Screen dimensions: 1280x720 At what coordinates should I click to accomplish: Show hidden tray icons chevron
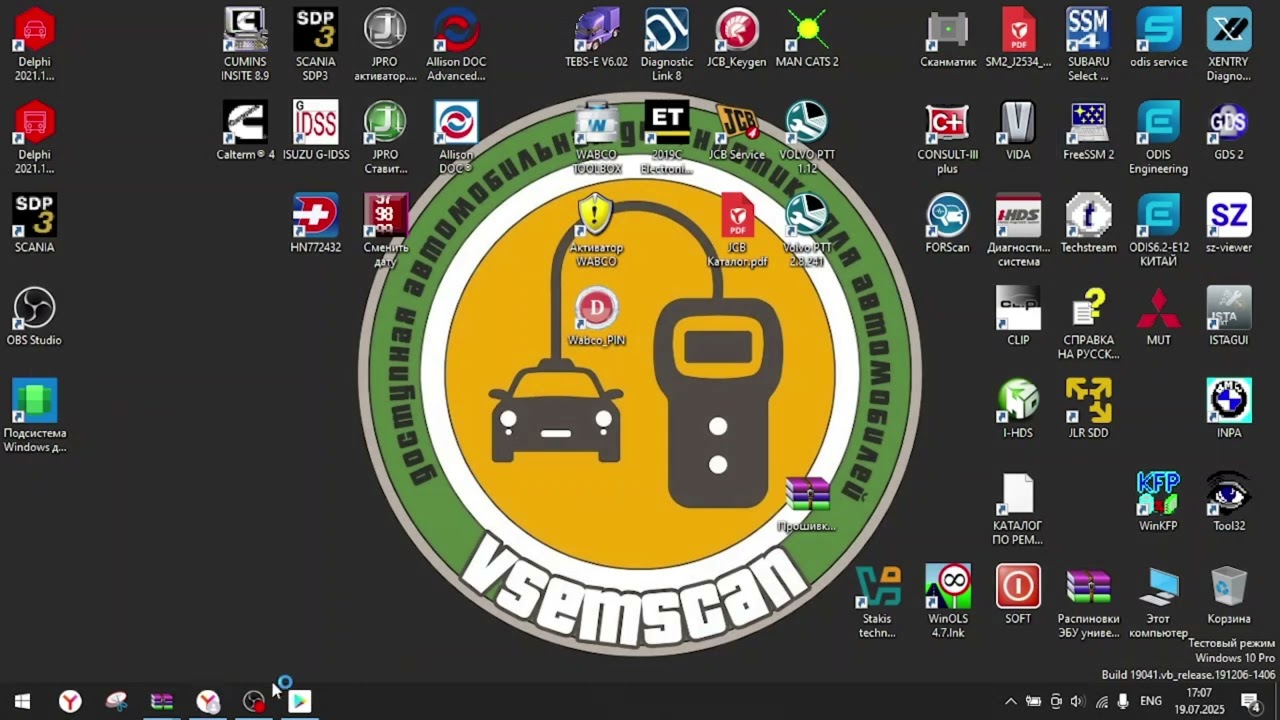[x=1010, y=702]
